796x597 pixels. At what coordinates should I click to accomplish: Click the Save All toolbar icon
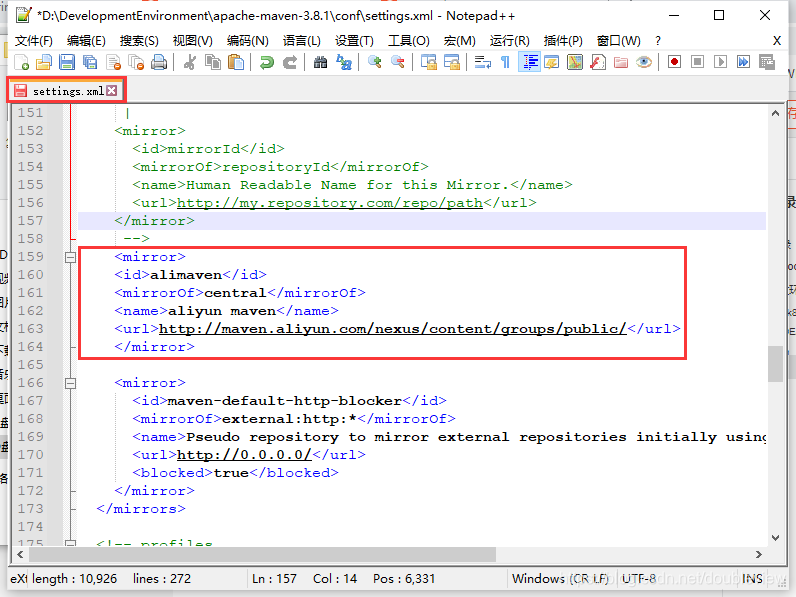point(90,62)
